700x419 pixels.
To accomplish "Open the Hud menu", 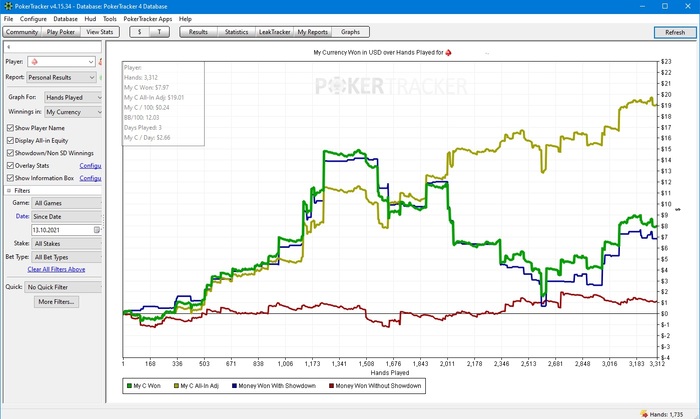I will (x=90, y=19).
